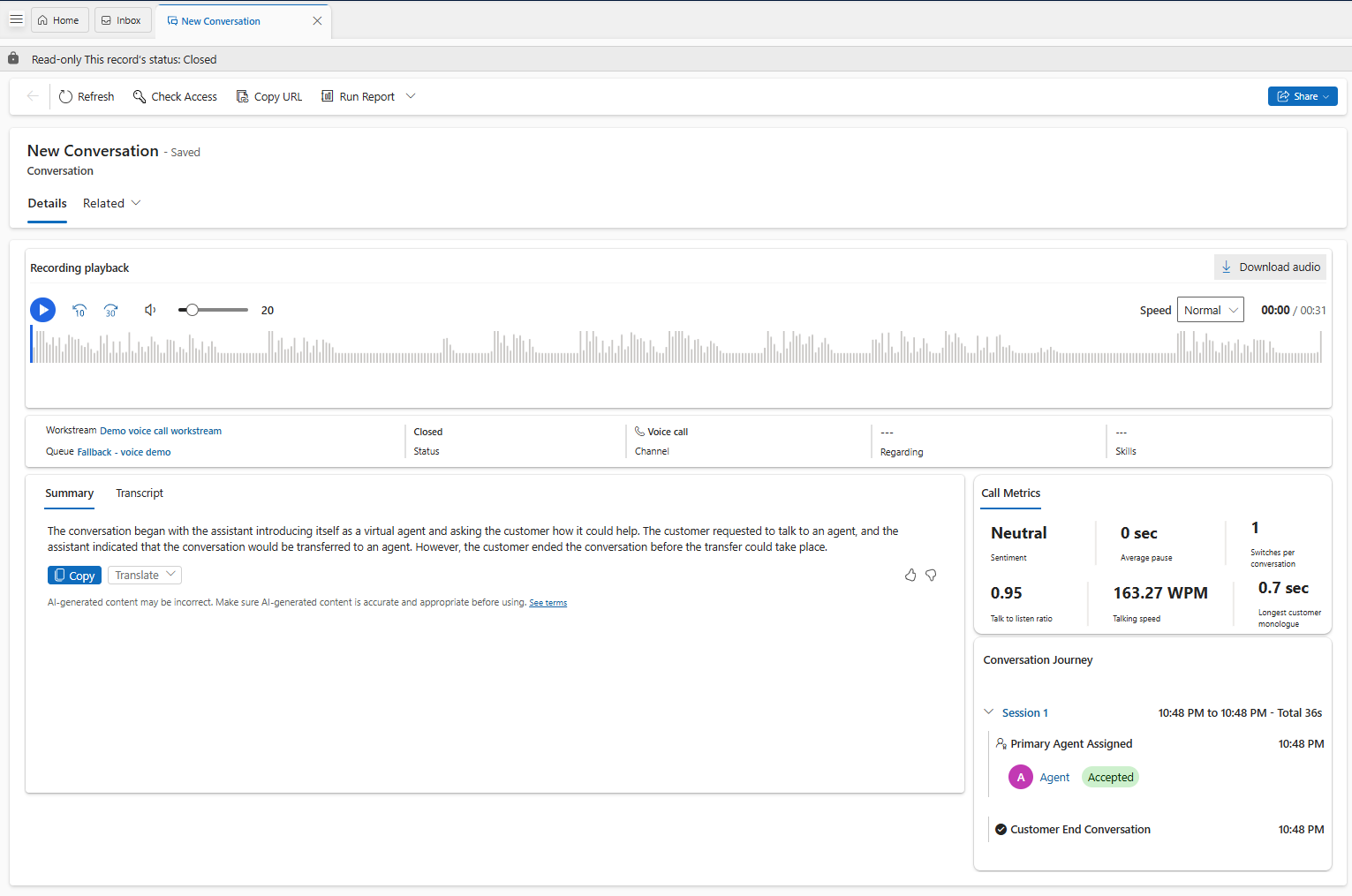Click Check Access in command bar
The image size is (1352, 896).
coord(175,96)
